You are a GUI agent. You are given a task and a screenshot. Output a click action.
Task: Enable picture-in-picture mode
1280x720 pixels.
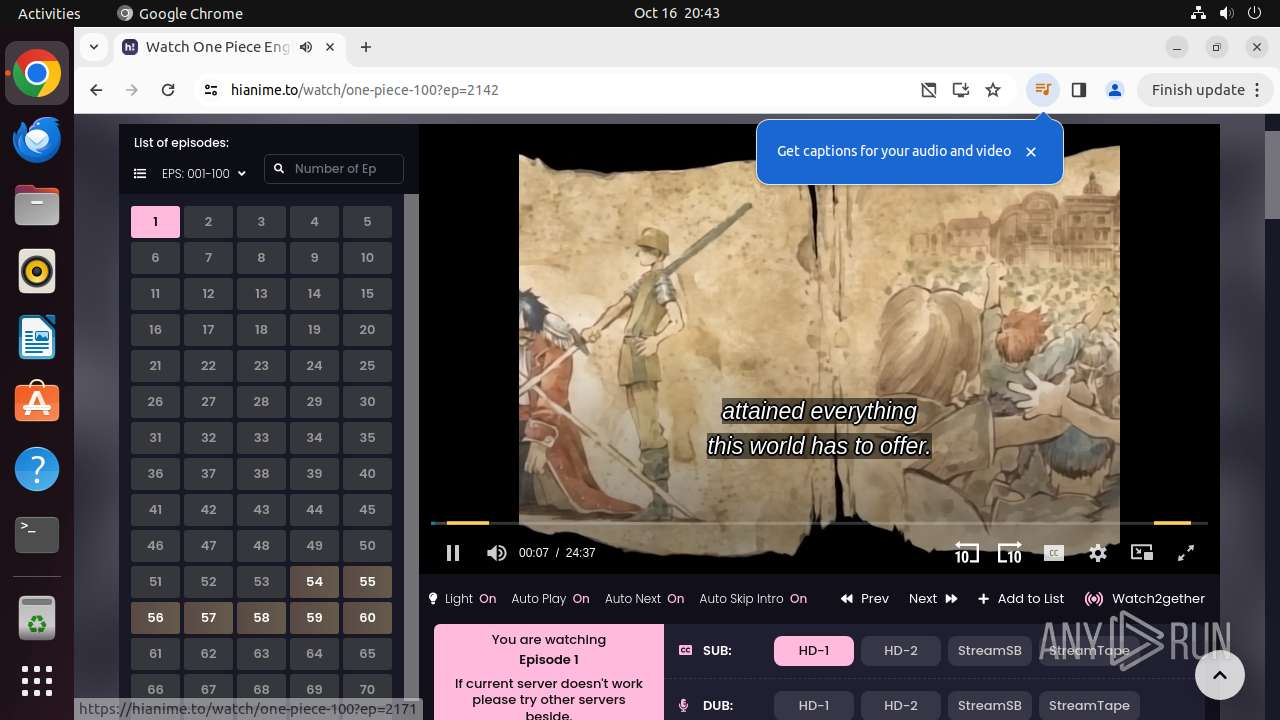1142,553
